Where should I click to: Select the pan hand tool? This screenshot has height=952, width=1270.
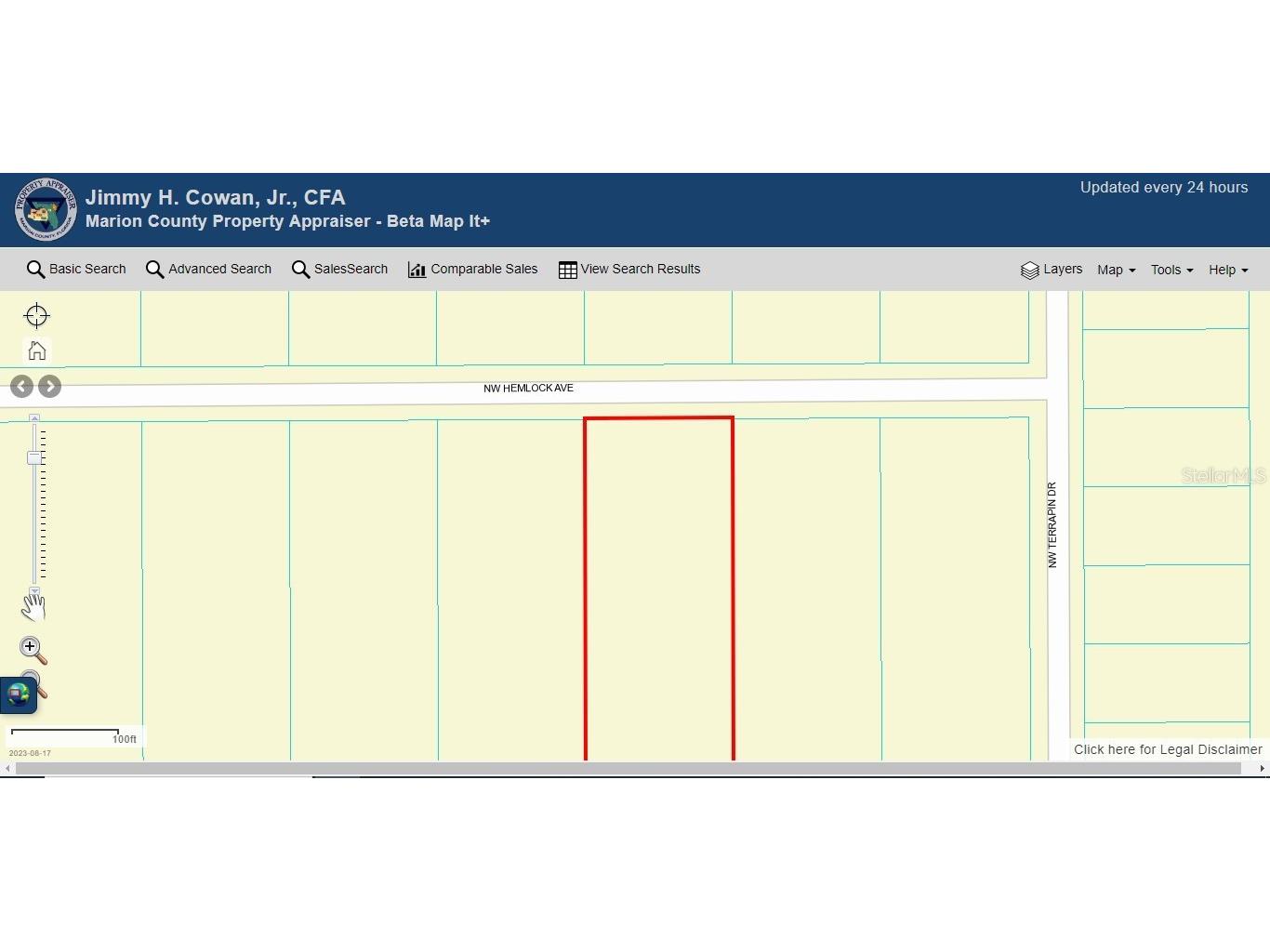(x=33, y=607)
